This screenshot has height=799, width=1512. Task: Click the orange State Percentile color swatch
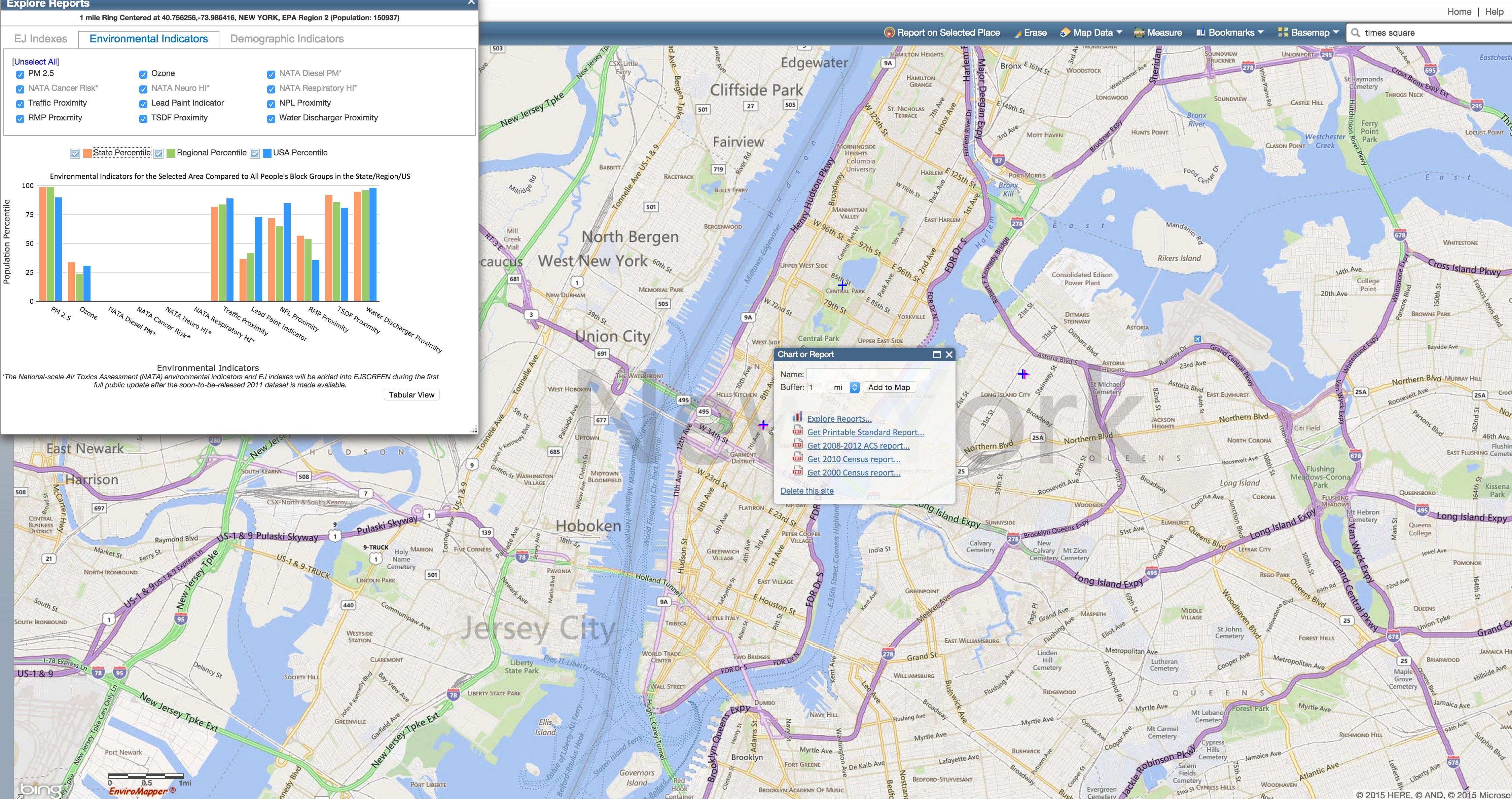click(87, 153)
